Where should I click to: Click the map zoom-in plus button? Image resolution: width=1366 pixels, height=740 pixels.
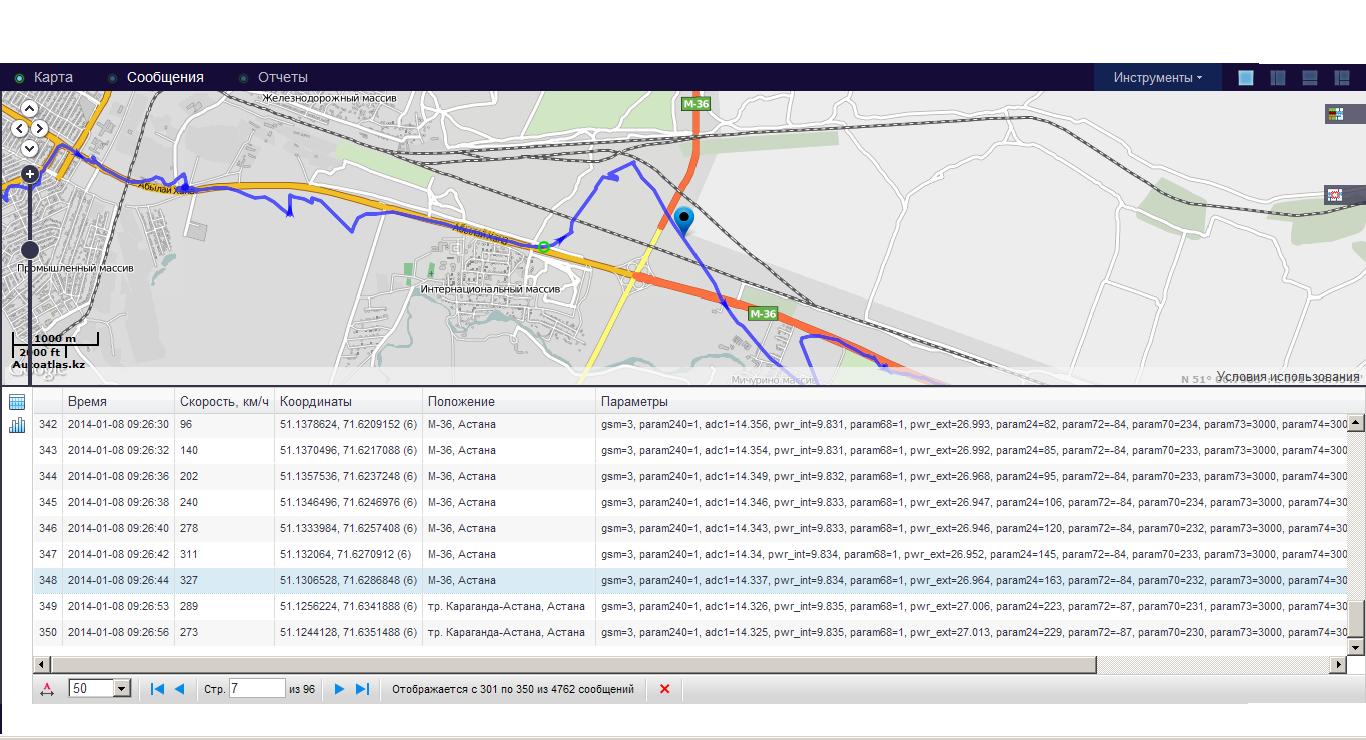click(x=30, y=174)
